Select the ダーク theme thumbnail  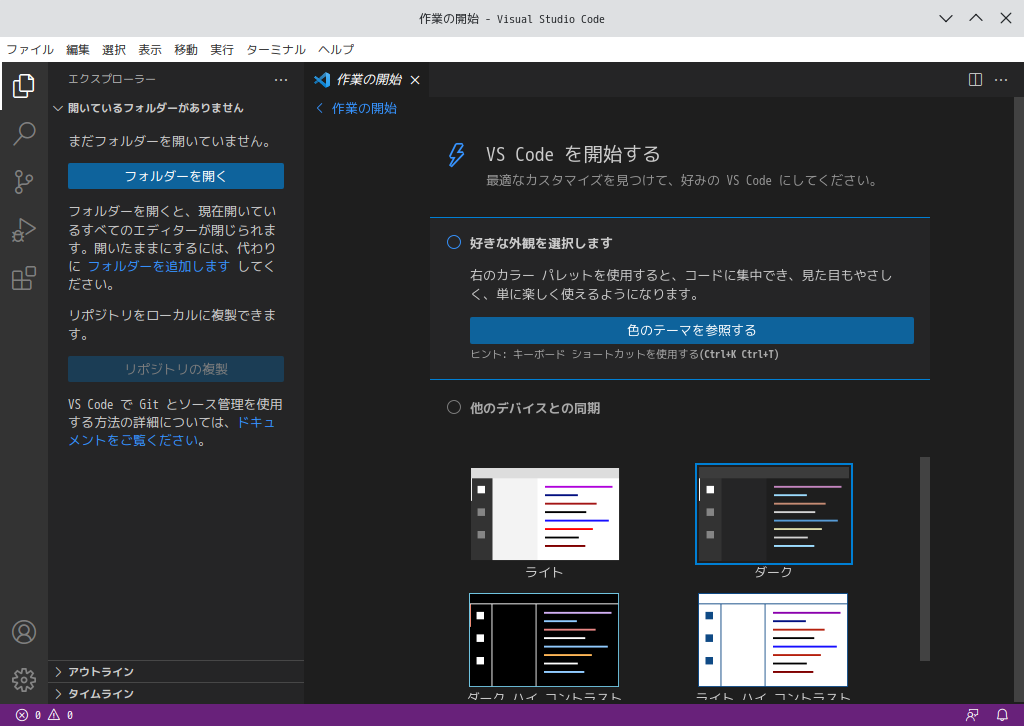click(x=773, y=513)
